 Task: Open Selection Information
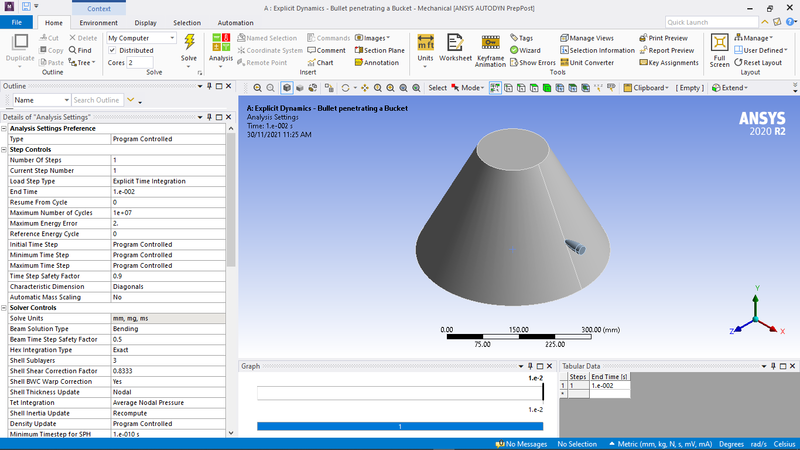(597, 50)
